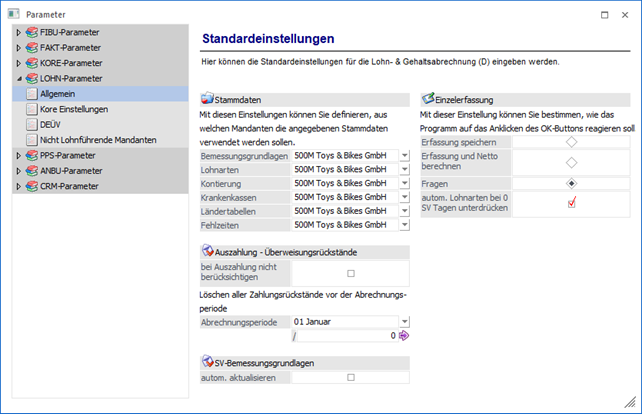Select the 'Erfassung speichern' radio option
Screen dimensions: 642x414
pyautogui.click(x=571, y=143)
